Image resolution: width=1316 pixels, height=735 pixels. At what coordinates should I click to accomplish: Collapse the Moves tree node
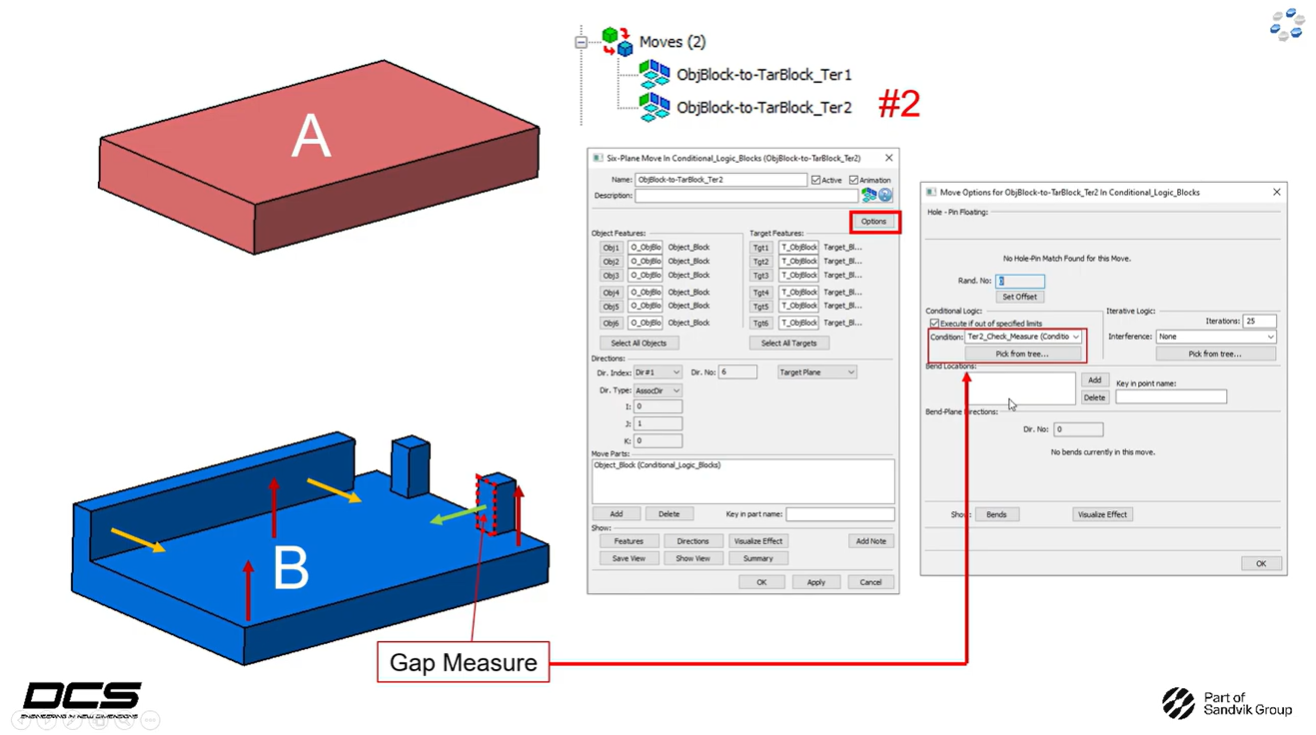(581, 42)
